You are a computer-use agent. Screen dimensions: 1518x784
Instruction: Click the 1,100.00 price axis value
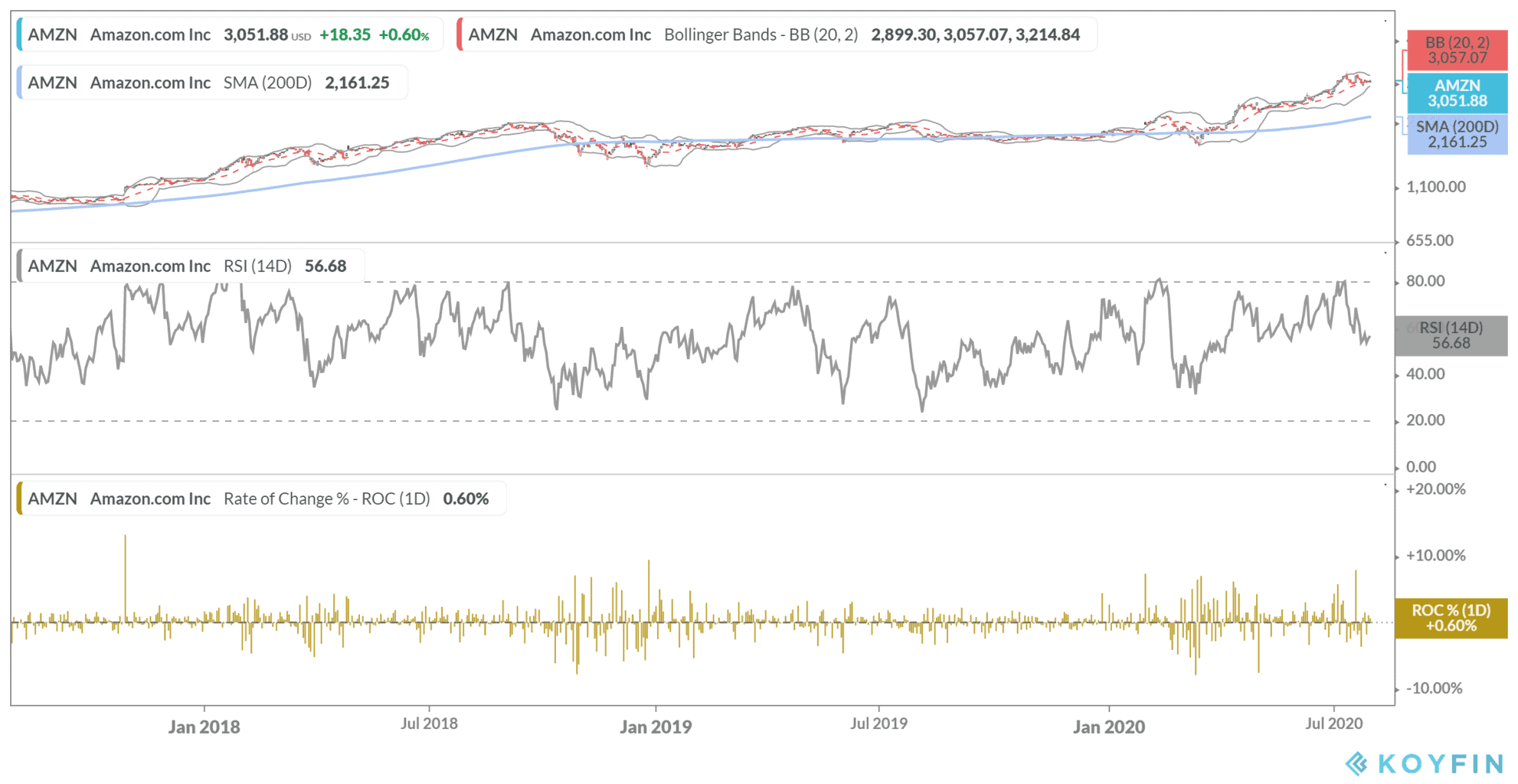tap(1436, 187)
